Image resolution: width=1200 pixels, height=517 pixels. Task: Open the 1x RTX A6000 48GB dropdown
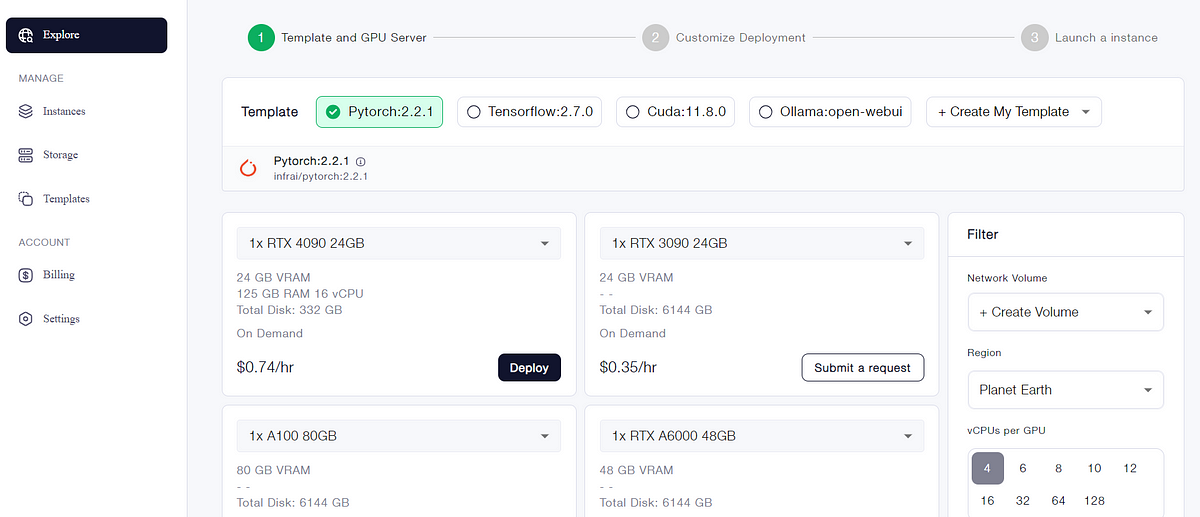click(x=761, y=436)
